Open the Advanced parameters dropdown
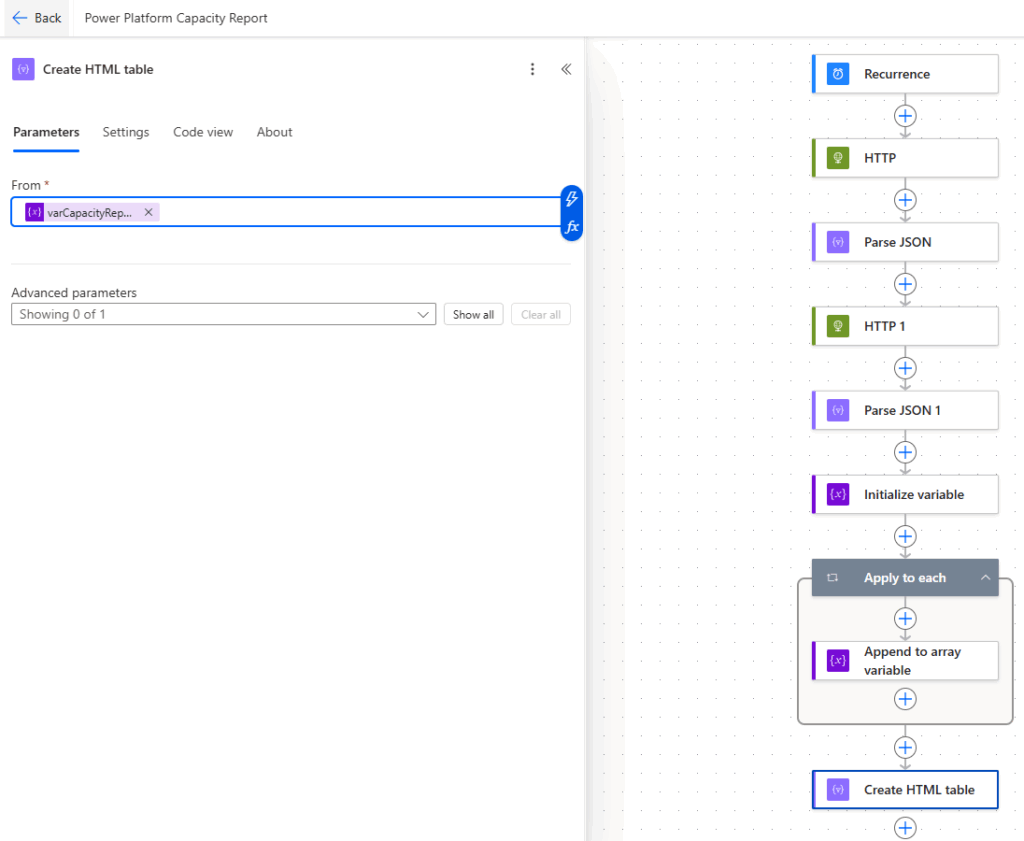 tap(223, 314)
